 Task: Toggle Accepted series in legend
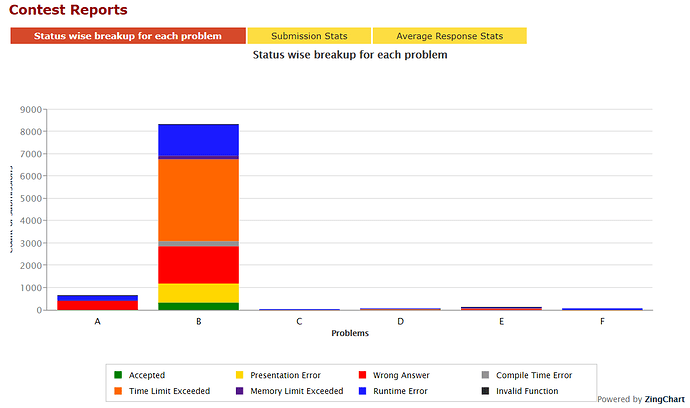139,375
